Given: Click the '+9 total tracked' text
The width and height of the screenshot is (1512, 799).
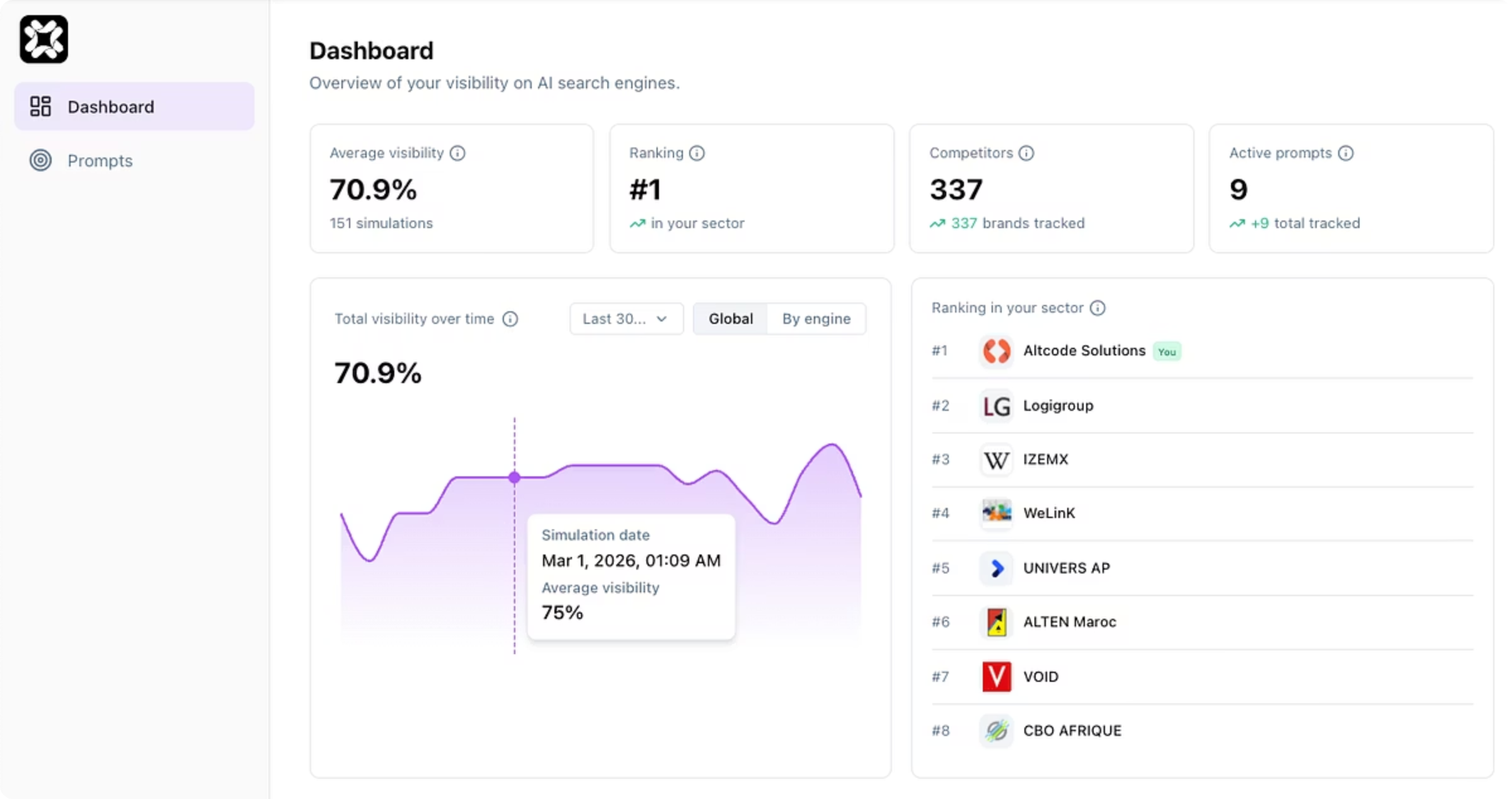Looking at the screenshot, I should coord(1305,224).
